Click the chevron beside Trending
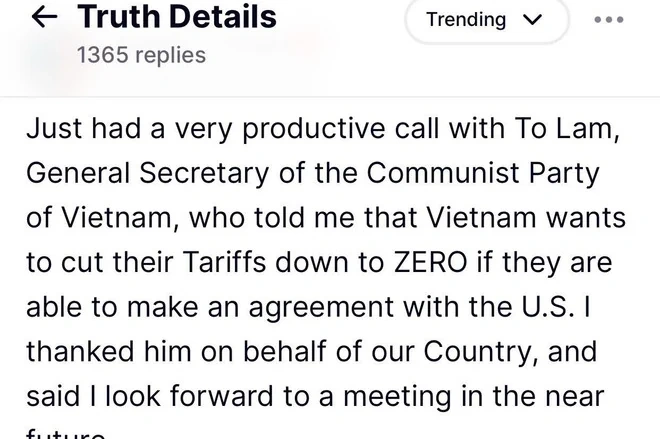The height and width of the screenshot is (439, 660). click(x=532, y=20)
